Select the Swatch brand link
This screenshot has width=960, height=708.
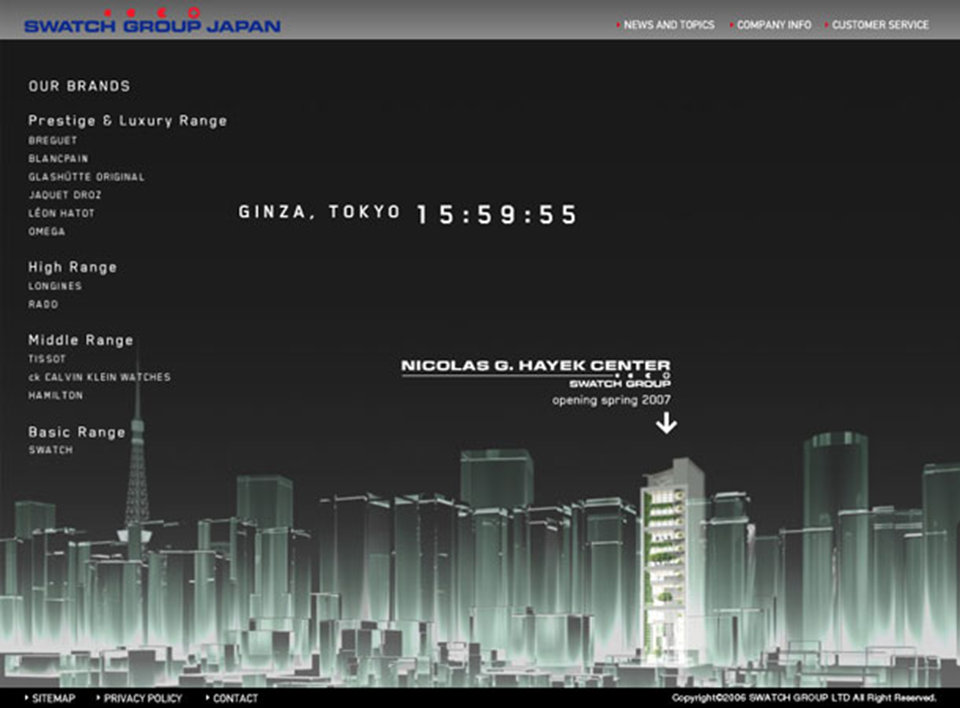click(x=51, y=450)
